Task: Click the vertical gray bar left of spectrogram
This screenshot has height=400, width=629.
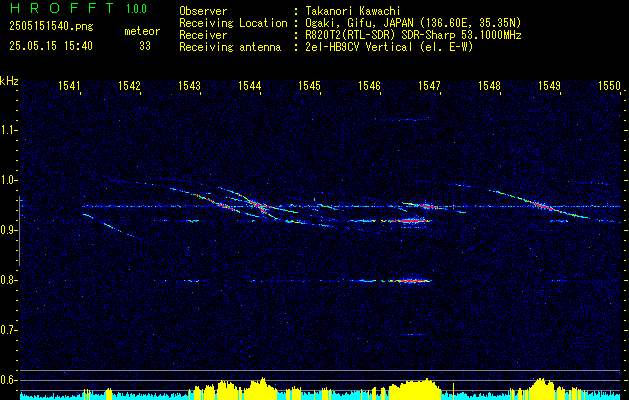Action: [19, 230]
